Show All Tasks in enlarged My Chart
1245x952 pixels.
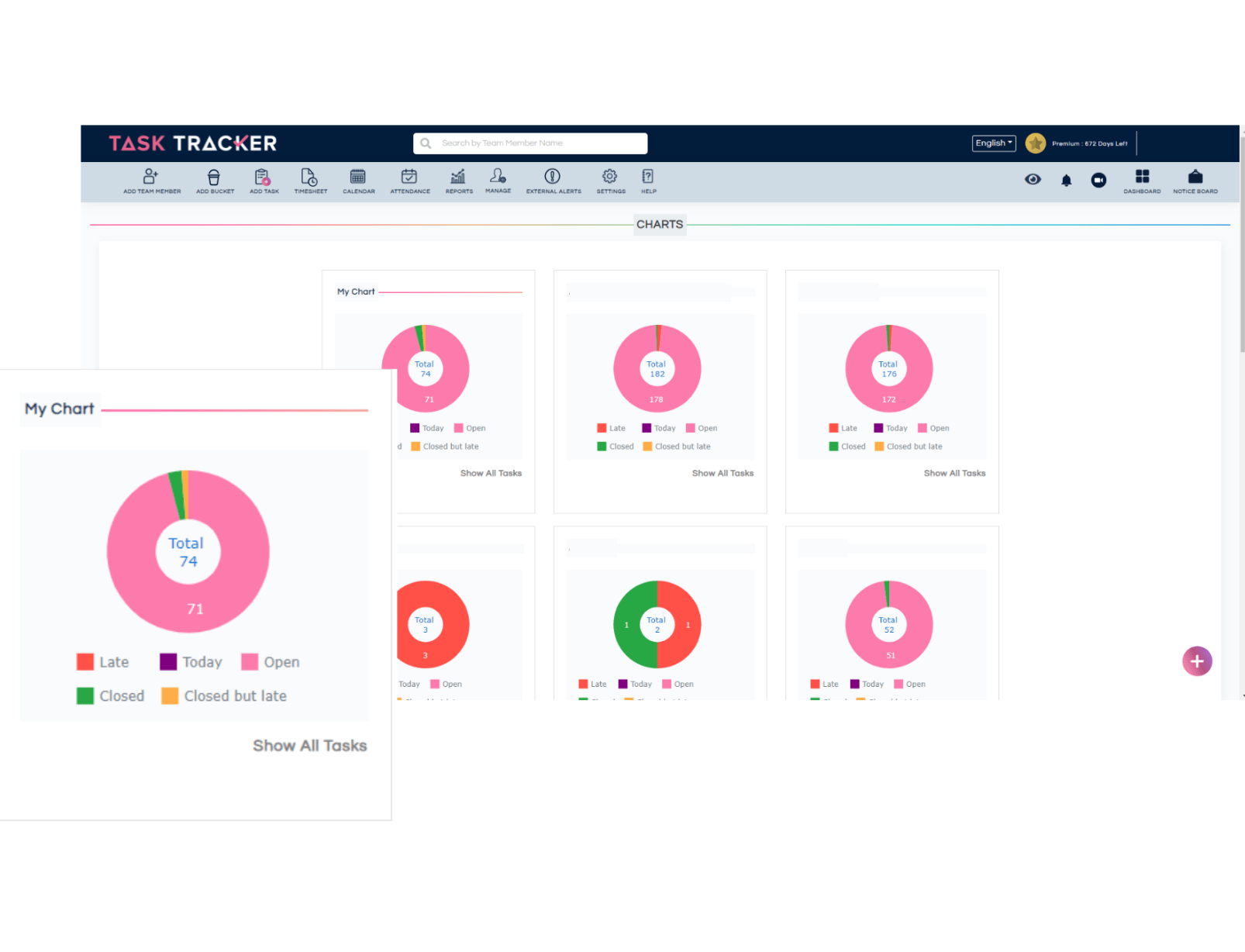[310, 746]
